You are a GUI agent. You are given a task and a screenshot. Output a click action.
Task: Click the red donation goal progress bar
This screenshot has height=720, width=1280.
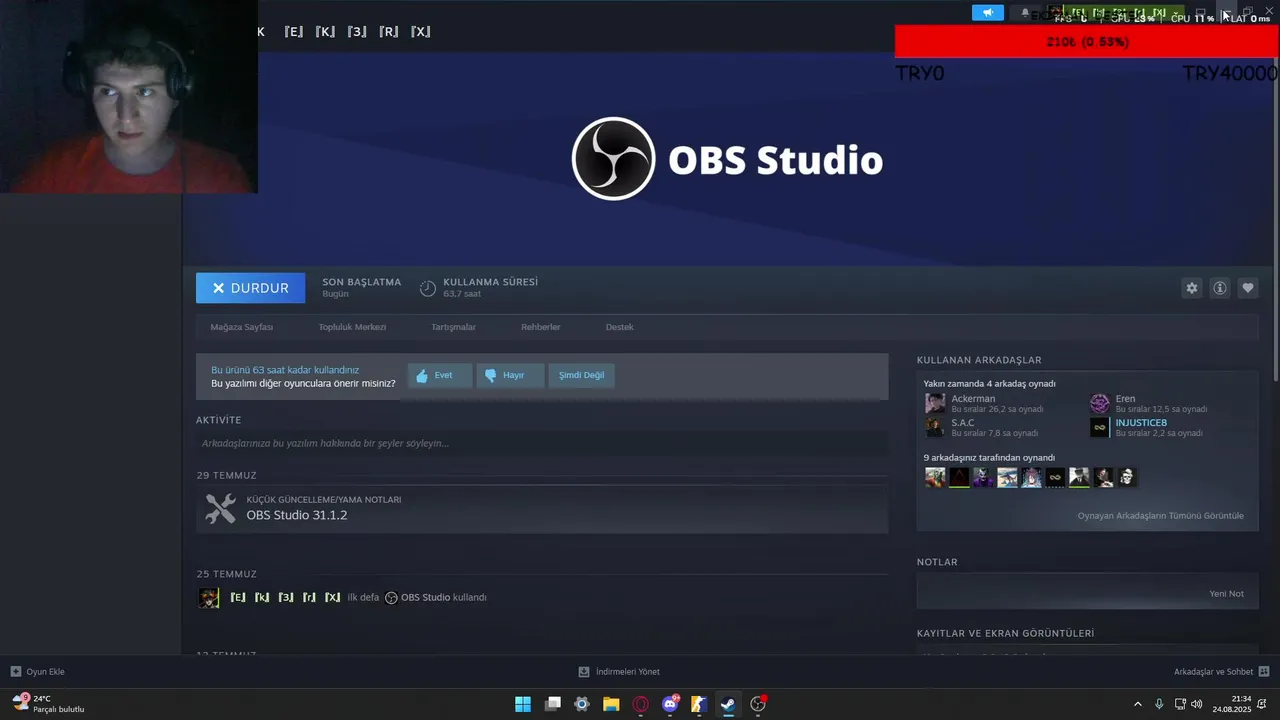point(1086,42)
